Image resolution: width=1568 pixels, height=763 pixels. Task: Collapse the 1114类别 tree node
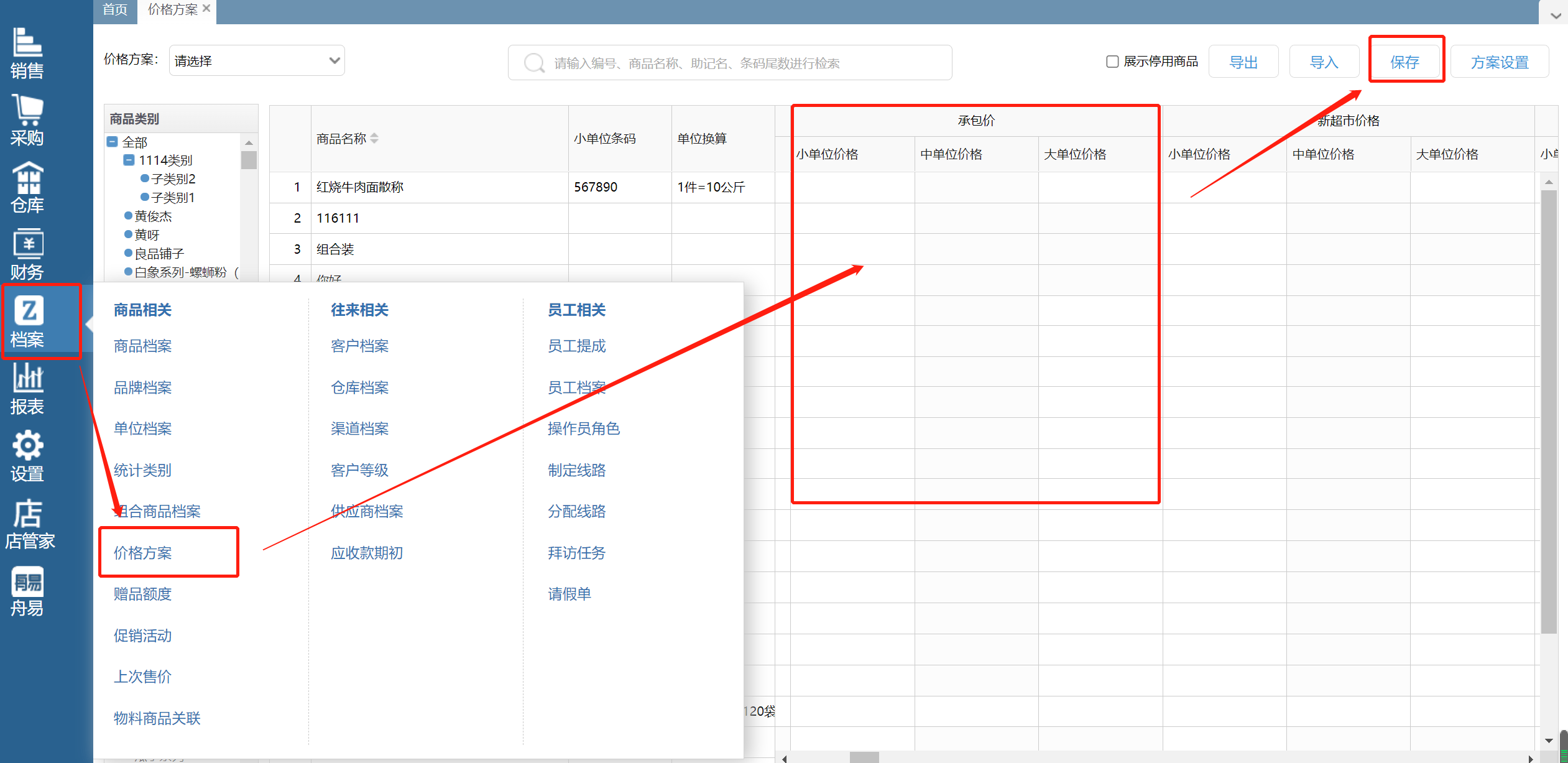point(129,160)
